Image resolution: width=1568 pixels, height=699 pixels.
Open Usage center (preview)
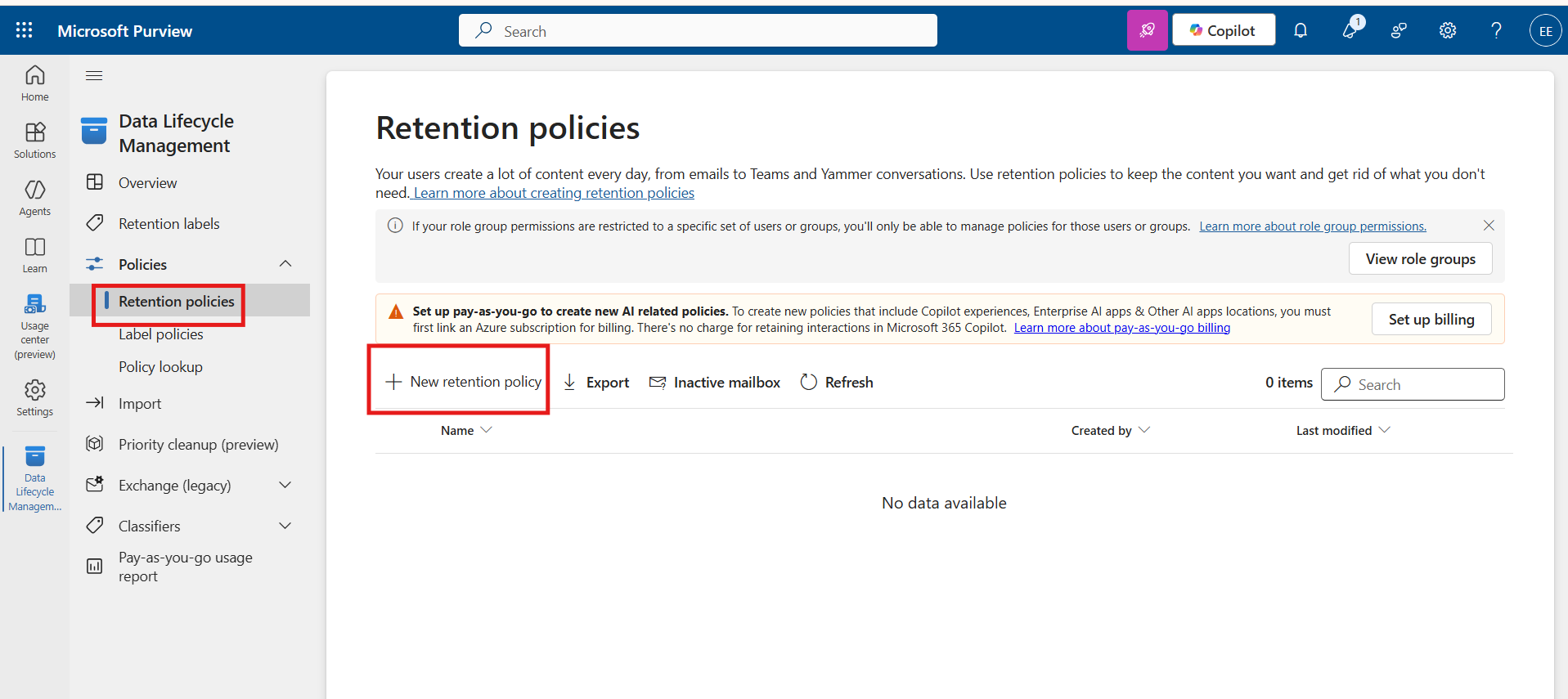[x=34, y=327]
